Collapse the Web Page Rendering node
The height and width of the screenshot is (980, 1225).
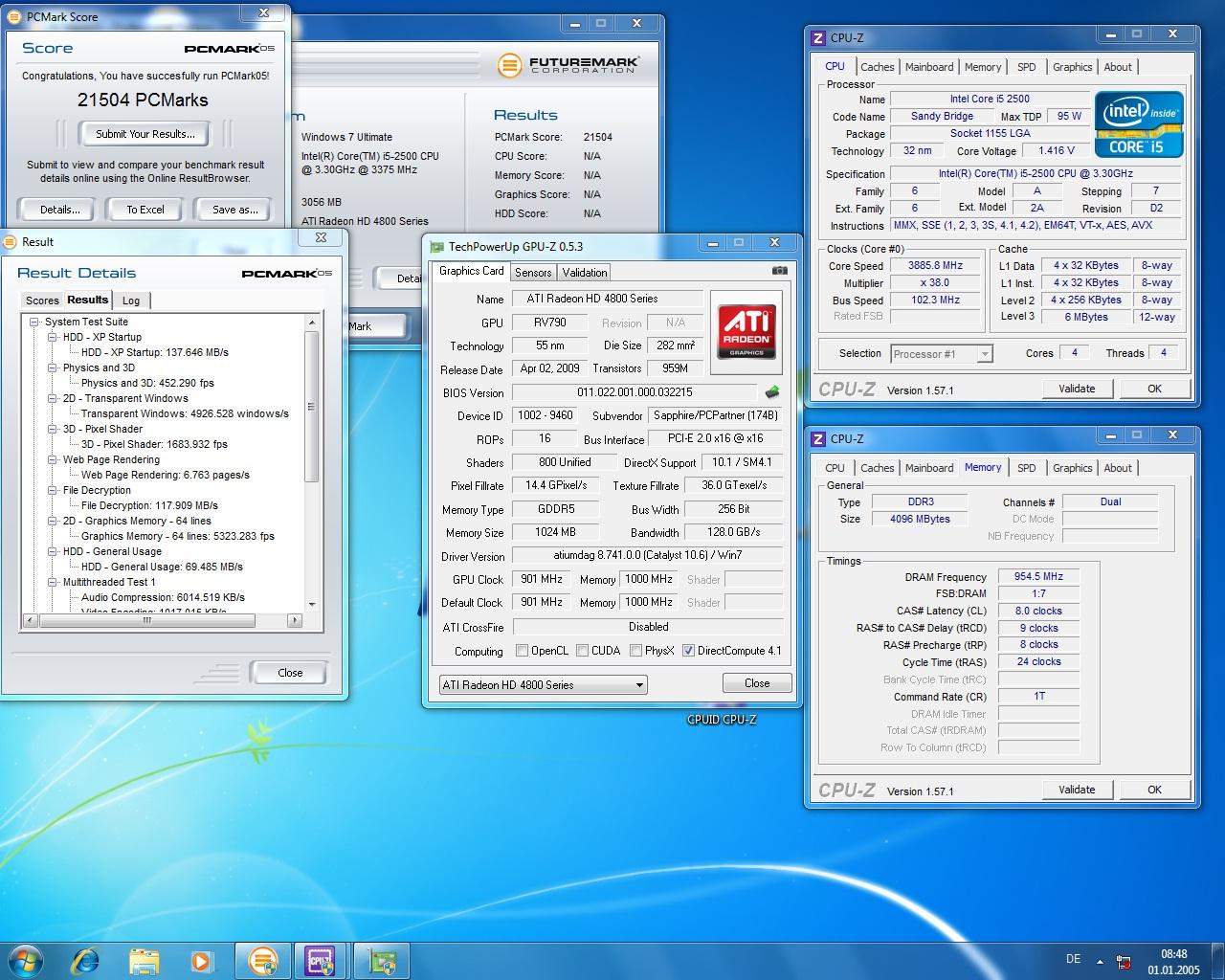(53, 460)
